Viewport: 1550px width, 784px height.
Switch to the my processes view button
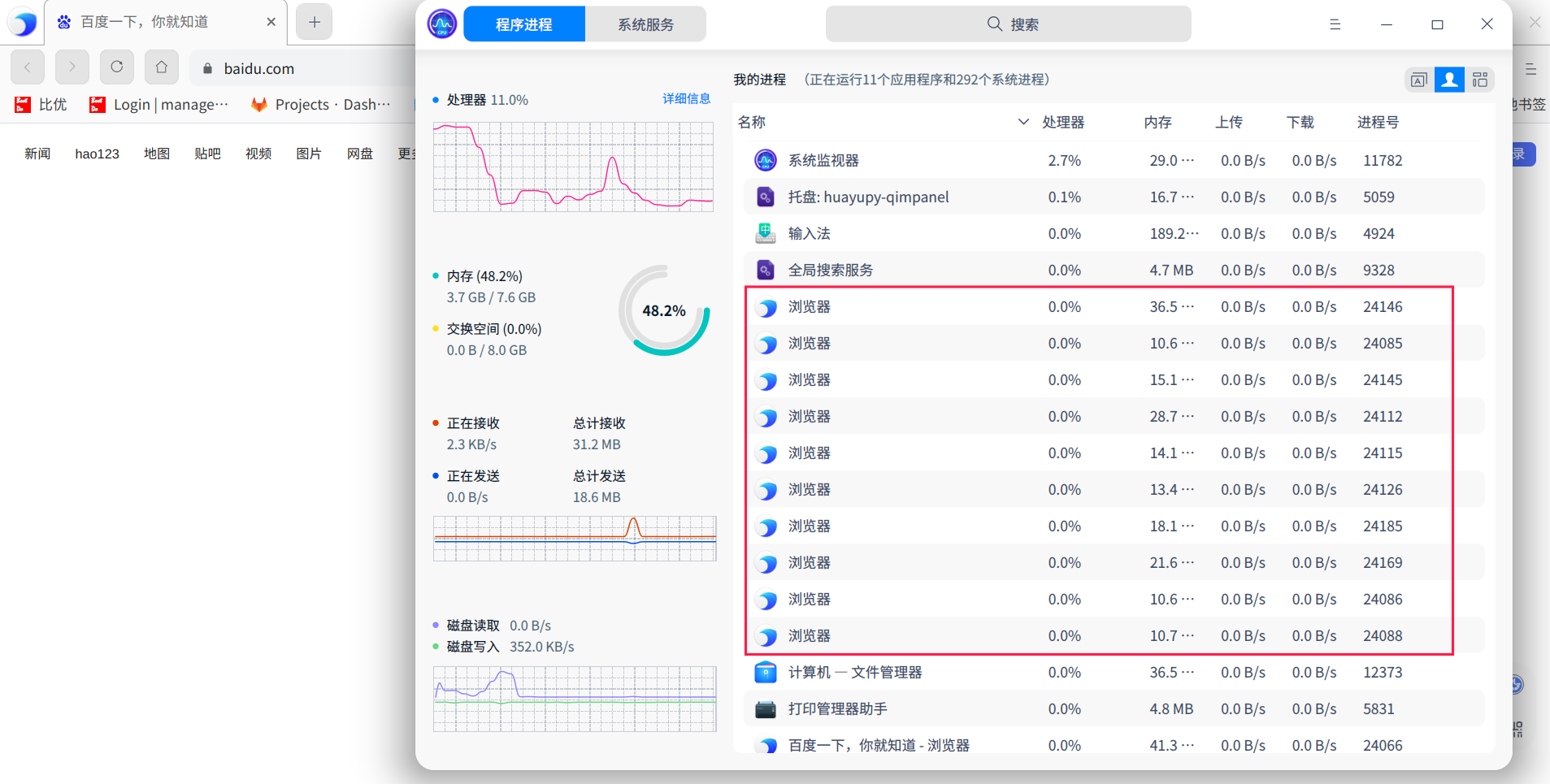tap(1449, 80)
